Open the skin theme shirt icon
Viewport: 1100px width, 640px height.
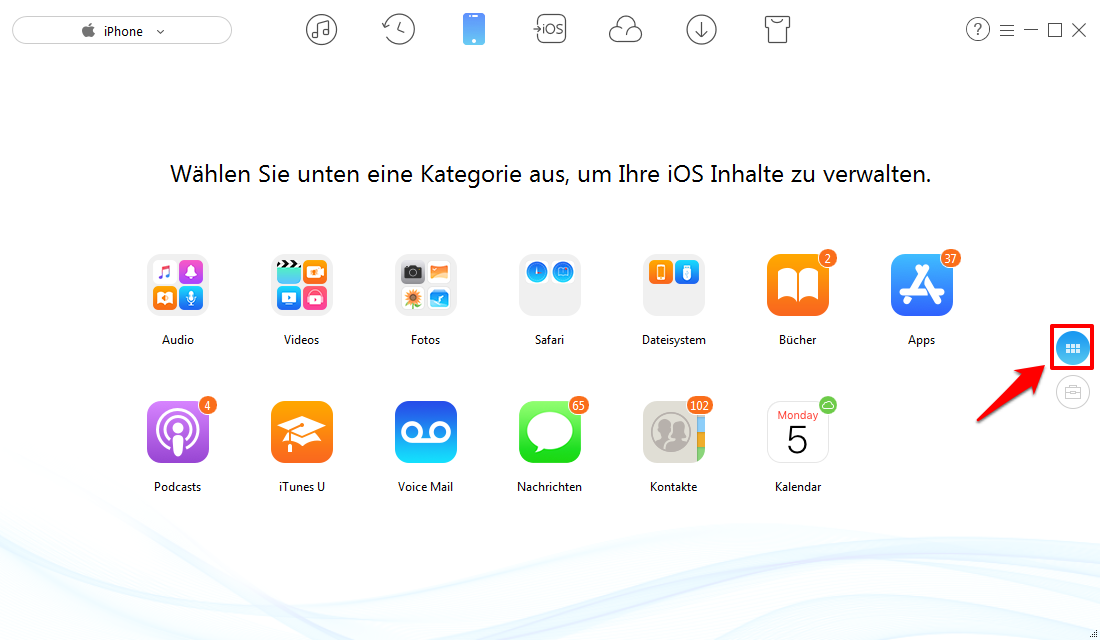pyautogui.click(x=777, y=30)
